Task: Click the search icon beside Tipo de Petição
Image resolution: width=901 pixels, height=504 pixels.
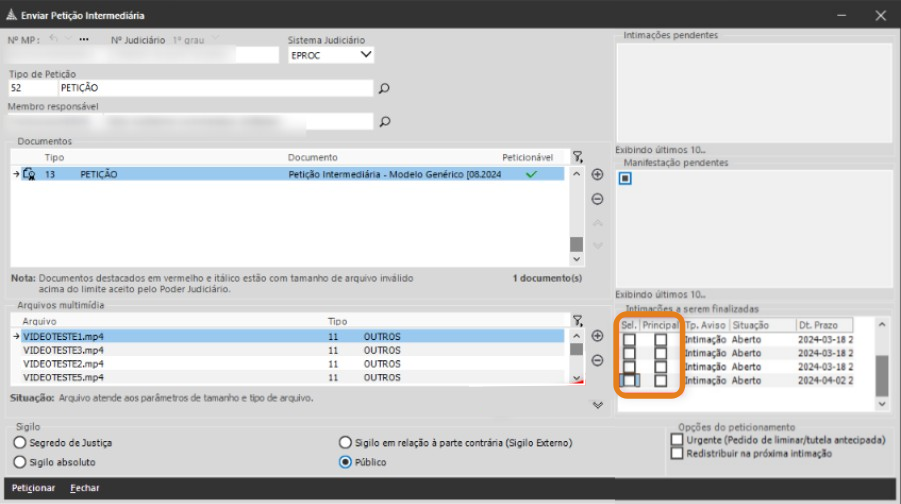Action: 383,89
